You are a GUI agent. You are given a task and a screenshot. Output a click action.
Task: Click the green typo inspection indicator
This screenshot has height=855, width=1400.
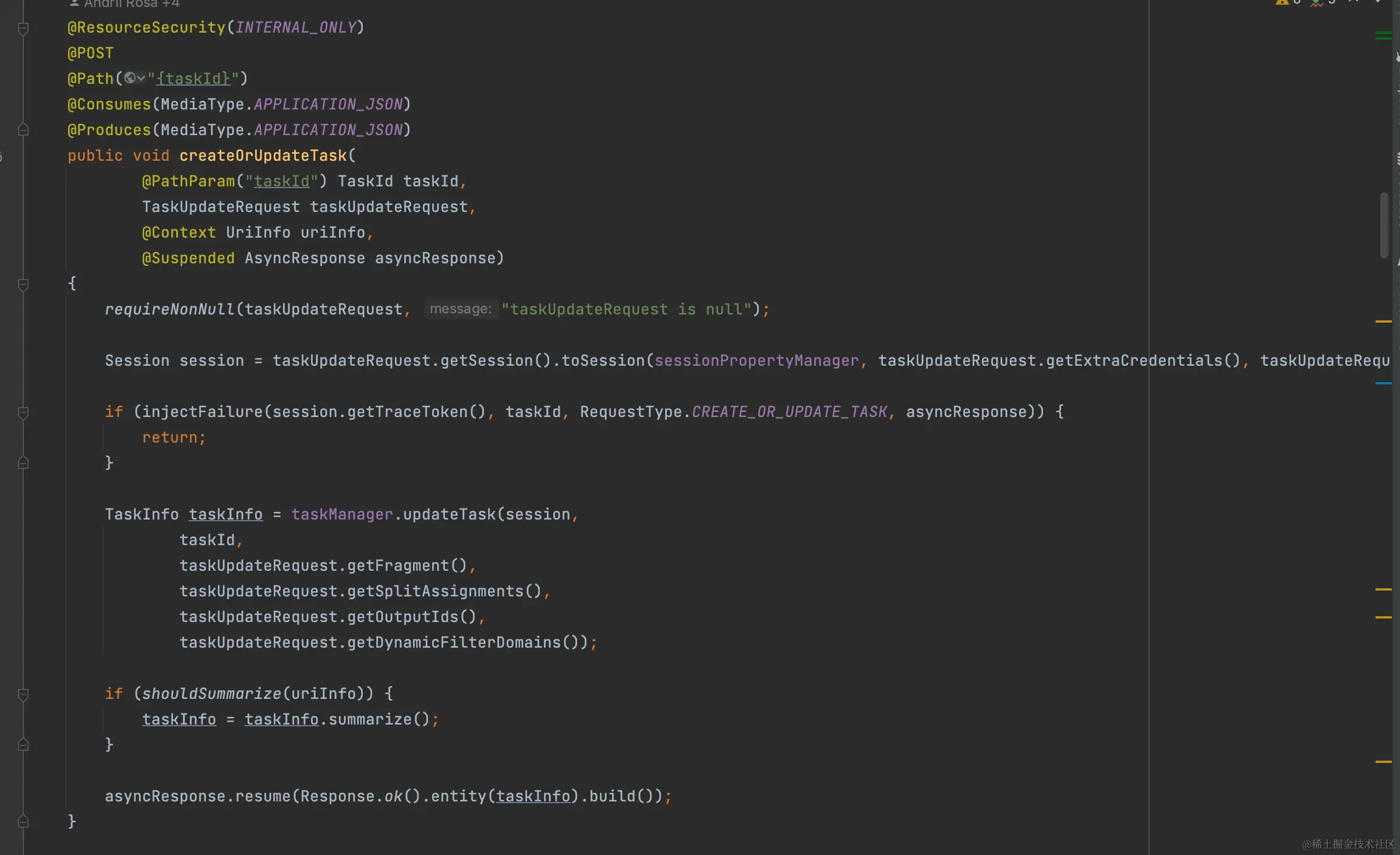(1317, 2)
